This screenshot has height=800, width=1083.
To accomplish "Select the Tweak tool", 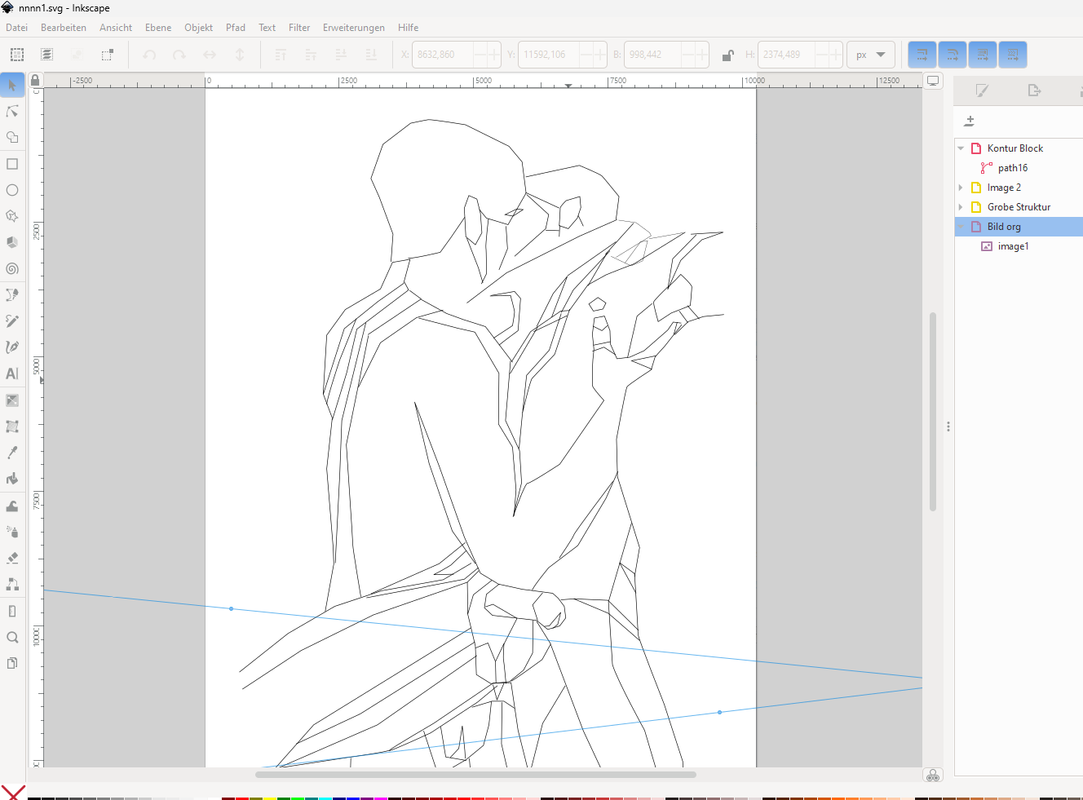I will pyautogui.click(x=12, y=506).
